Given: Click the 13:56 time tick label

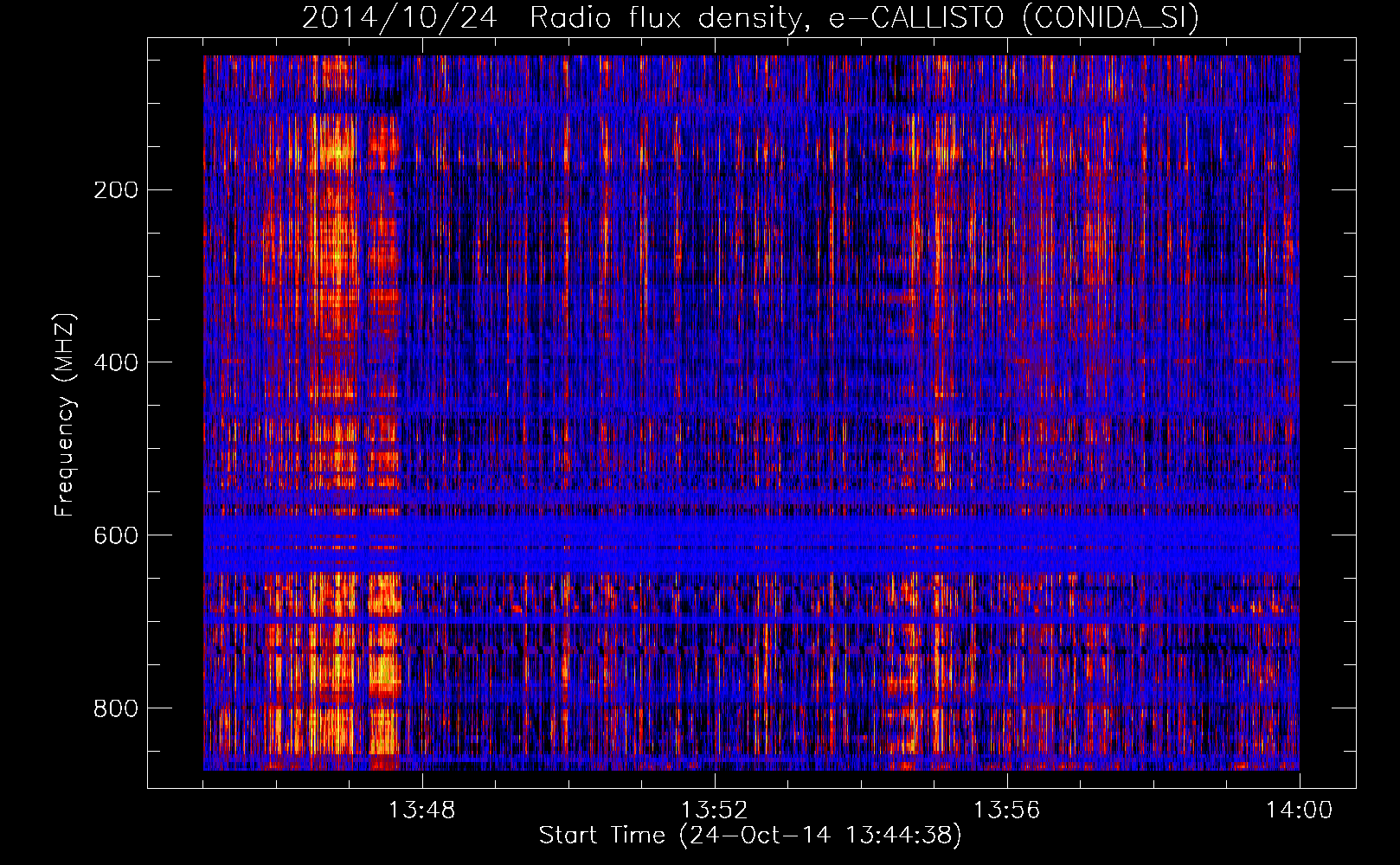Looking at the screenshot, I should coord(1006,811).
